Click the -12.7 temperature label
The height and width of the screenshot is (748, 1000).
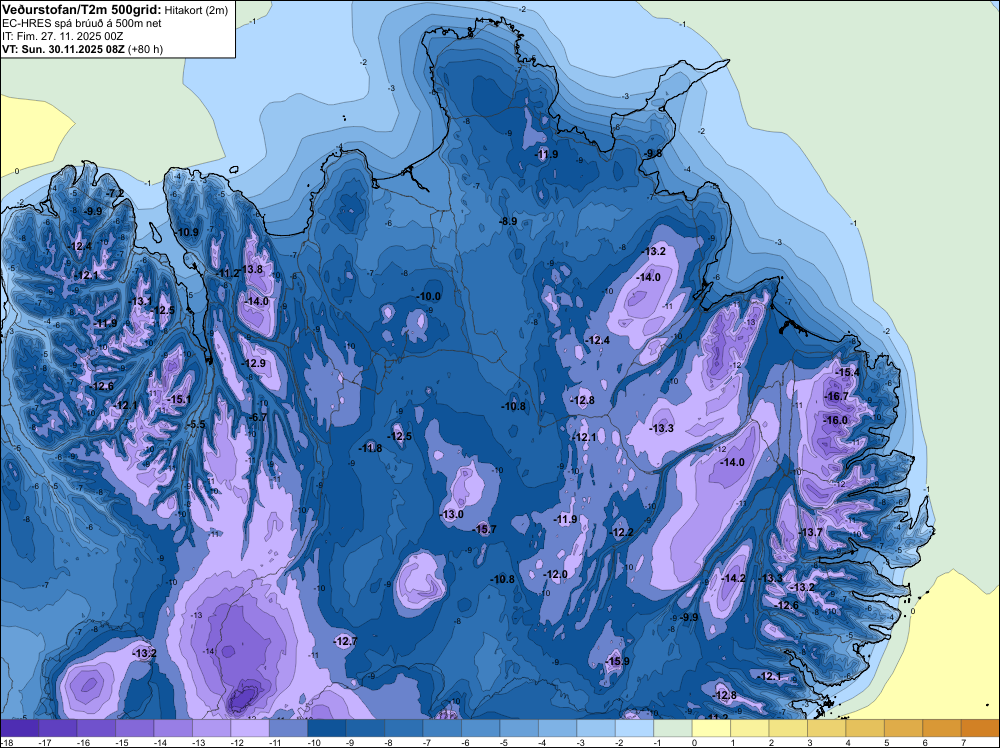pos(345,641)
